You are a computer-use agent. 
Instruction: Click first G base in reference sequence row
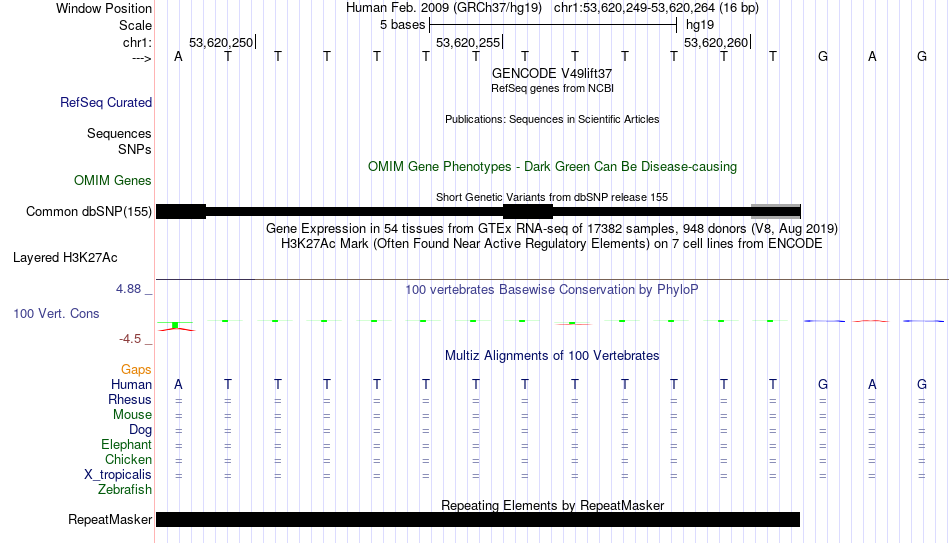[x=823, y=57]
